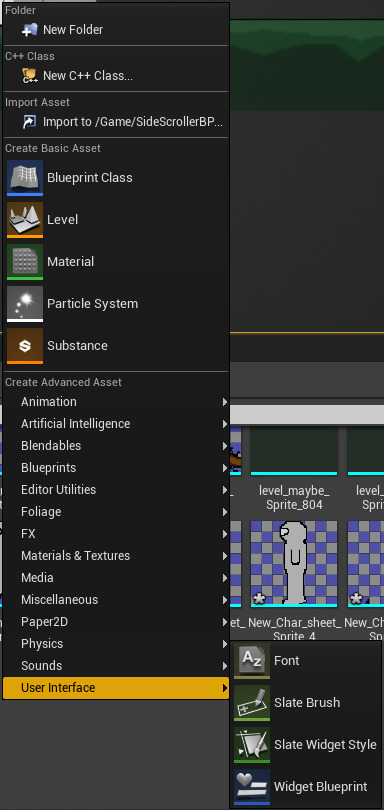The width and height of the screenshot is (384, 810).
Task: Click the Substance asset icon
Action: tap(25, 346)
